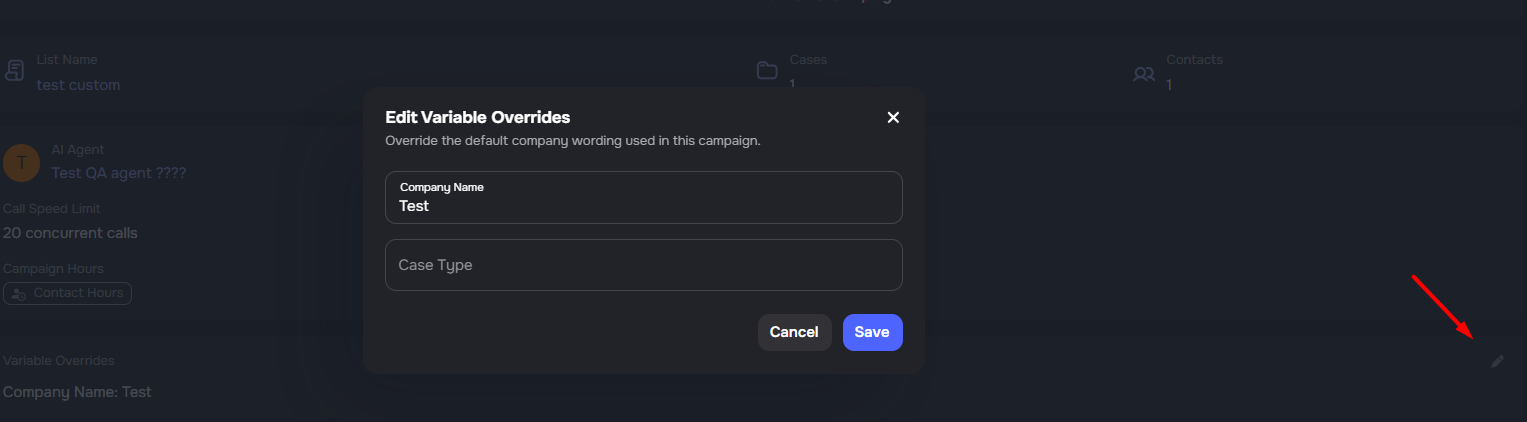Focus the Company Name input field
The image size is (1527, 422).
[643, 205]
